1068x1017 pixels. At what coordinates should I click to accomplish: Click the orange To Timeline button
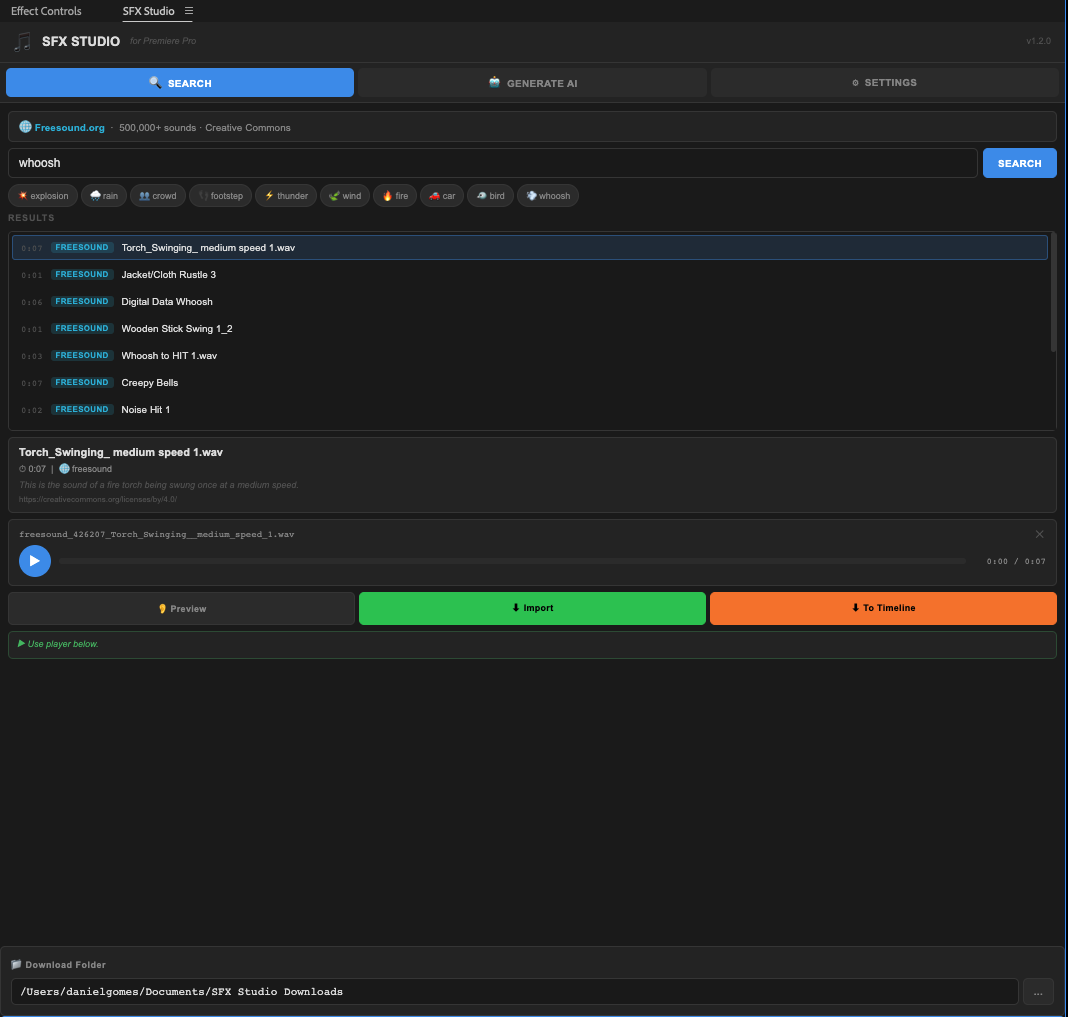[883, 608]
